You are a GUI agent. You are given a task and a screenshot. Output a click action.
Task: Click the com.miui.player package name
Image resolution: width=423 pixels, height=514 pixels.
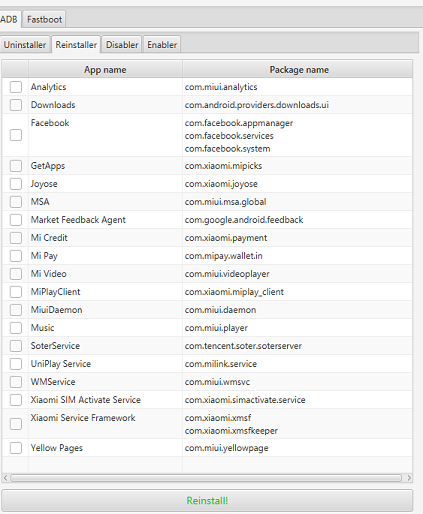click(216, 328)
